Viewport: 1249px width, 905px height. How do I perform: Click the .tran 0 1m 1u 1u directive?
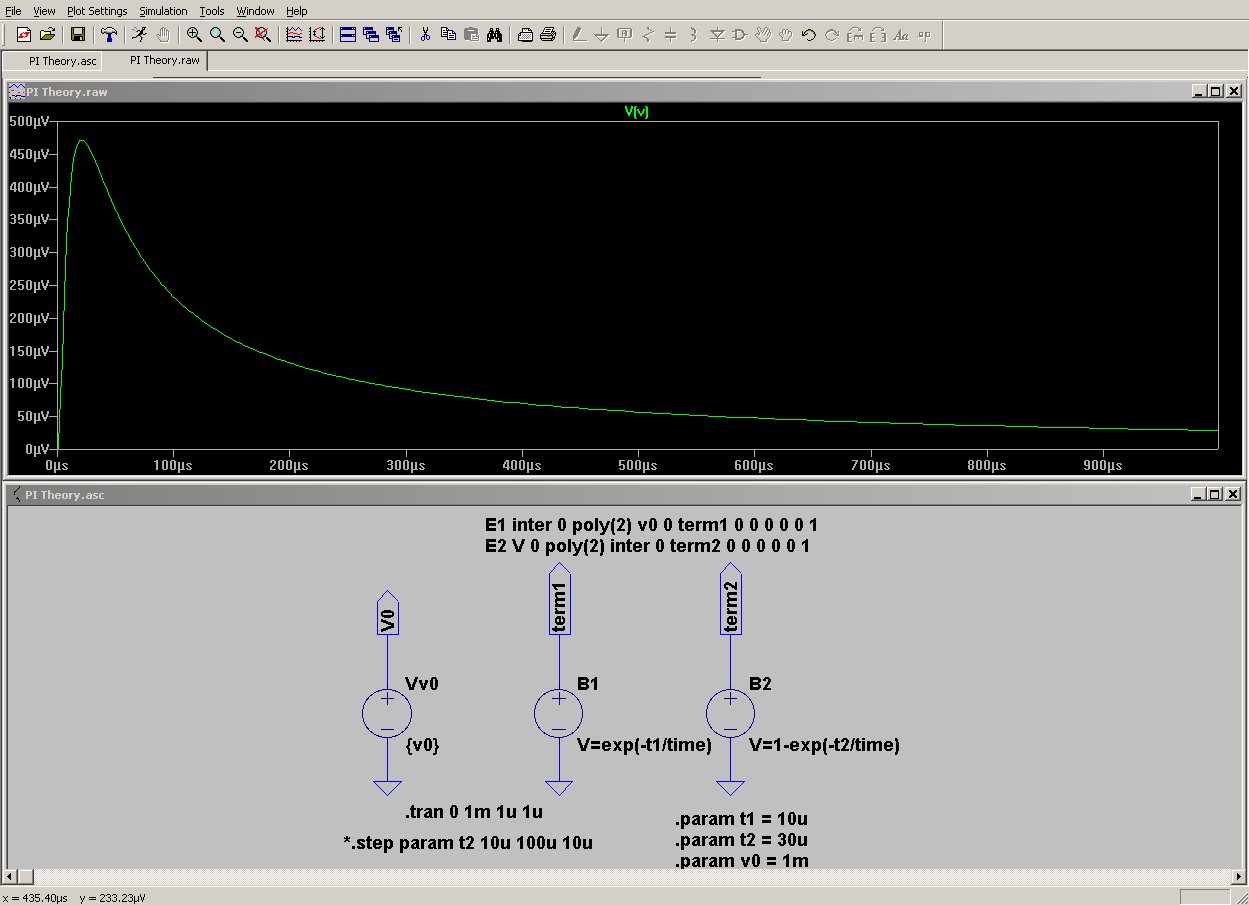473,812
